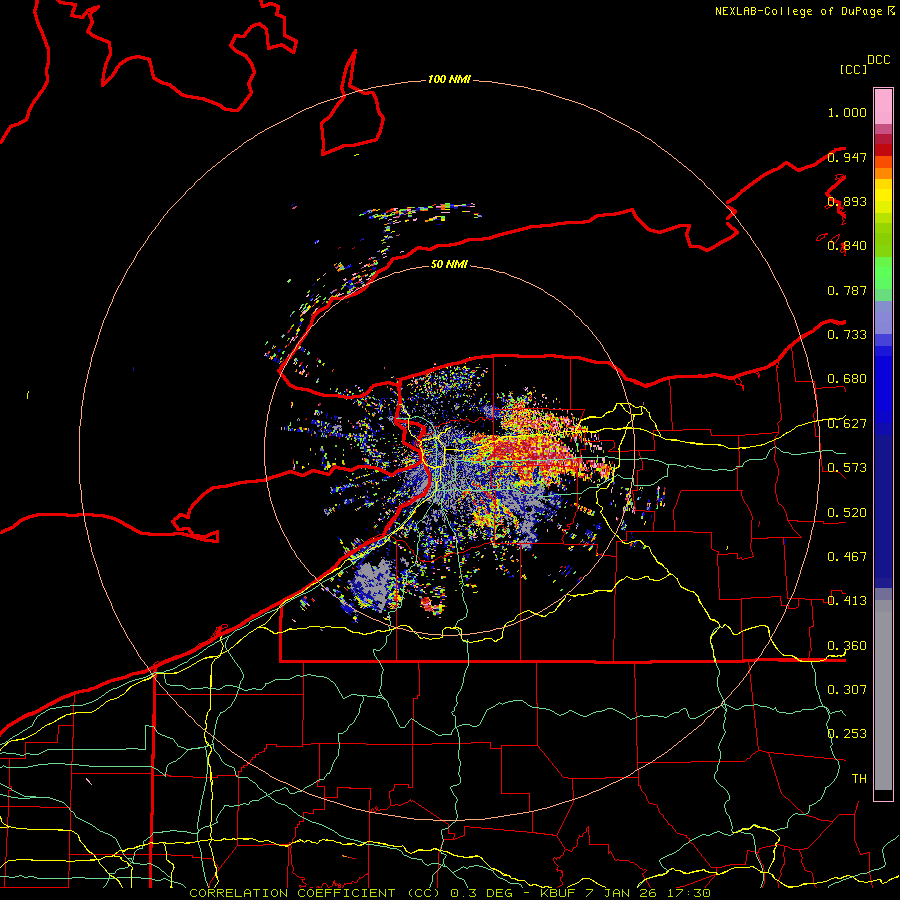Viewport: 900px width, 900px height.
Task: Pick the red segment of the color bar
Action: [883, 150]
